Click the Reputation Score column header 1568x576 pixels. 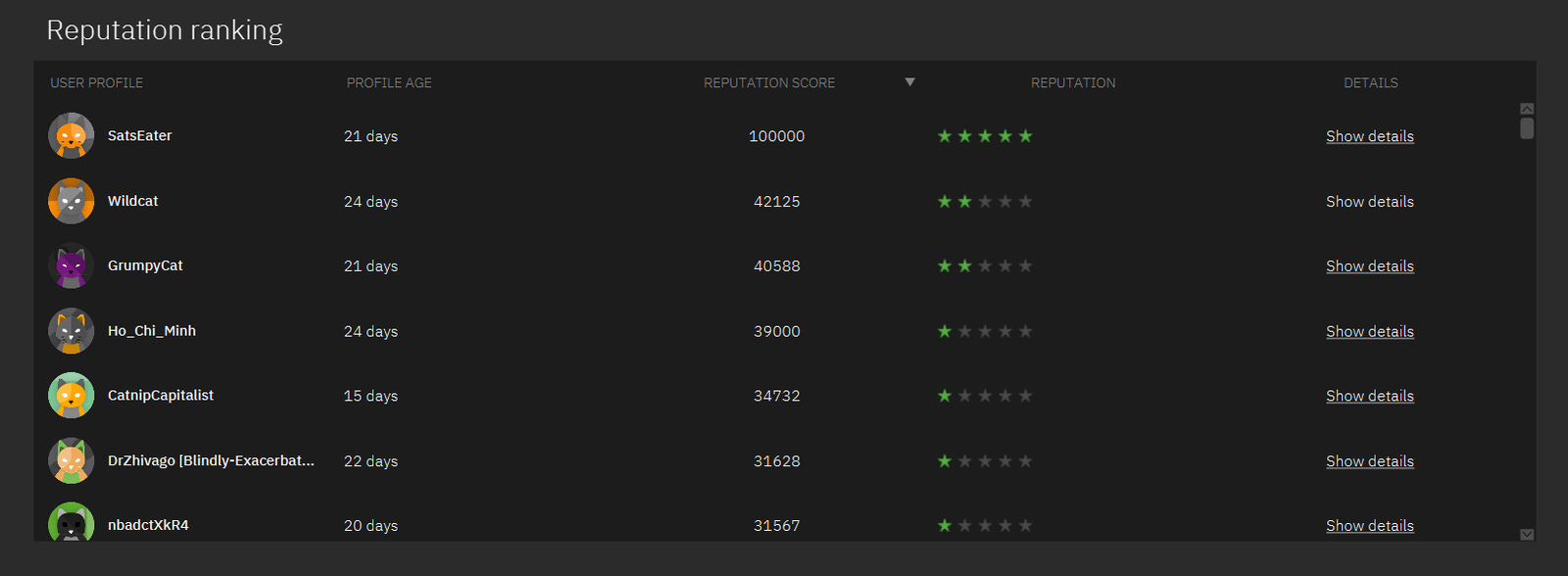tap(769, 83)
